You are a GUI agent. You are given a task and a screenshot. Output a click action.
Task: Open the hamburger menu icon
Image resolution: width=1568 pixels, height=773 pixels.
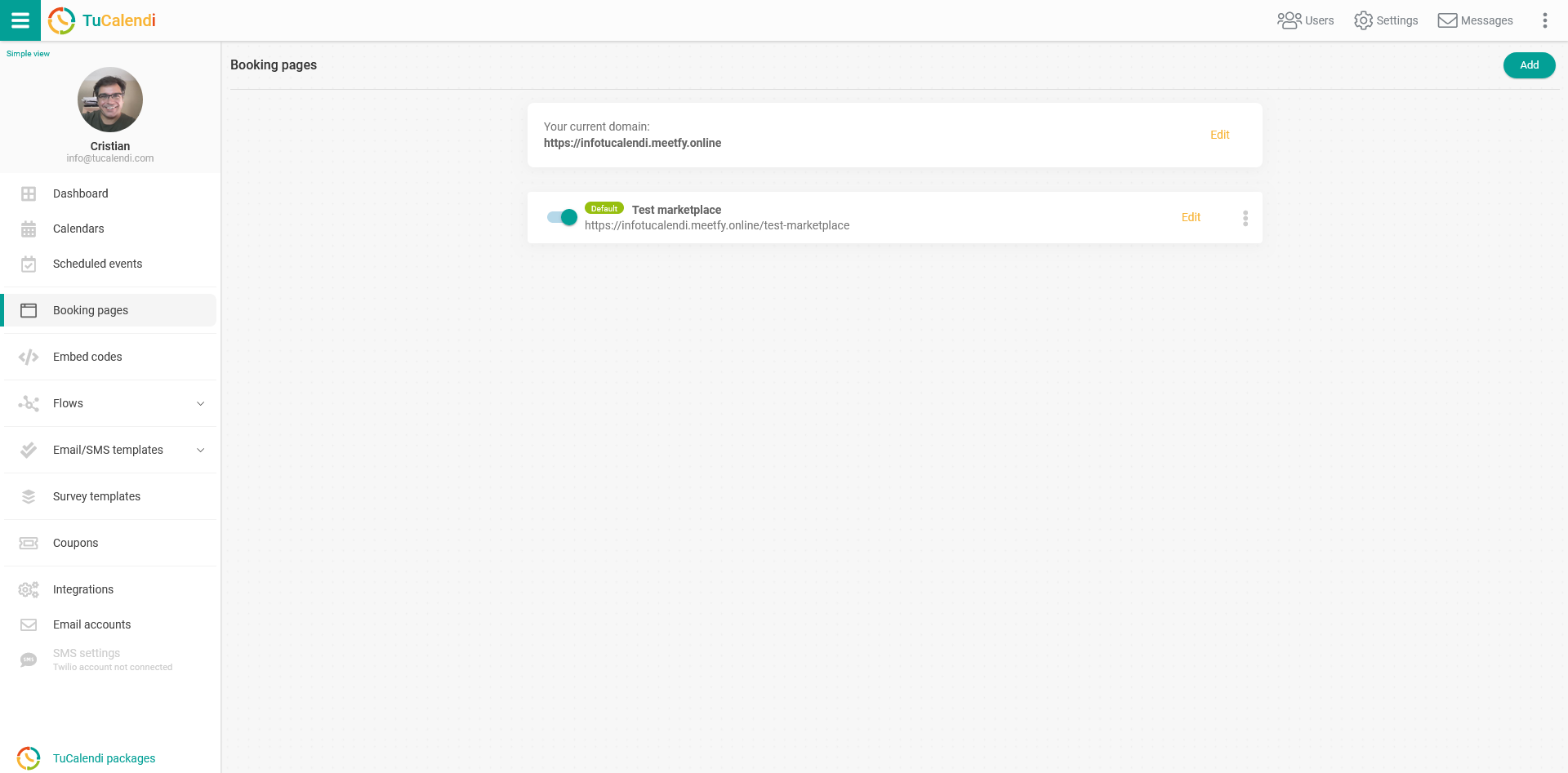tap(20, 20)
